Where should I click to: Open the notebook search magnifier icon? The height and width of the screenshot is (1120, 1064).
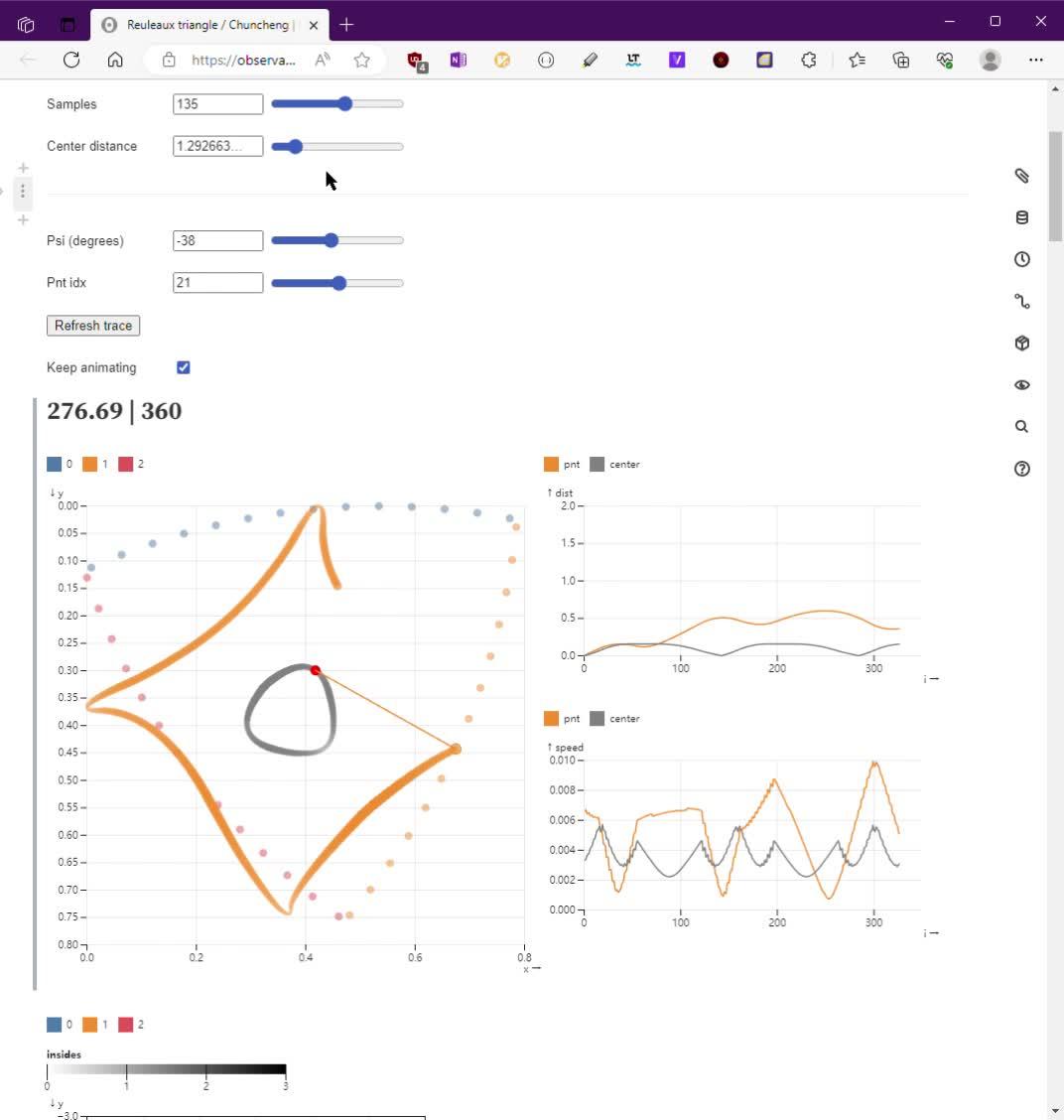tap(1021, 427)
